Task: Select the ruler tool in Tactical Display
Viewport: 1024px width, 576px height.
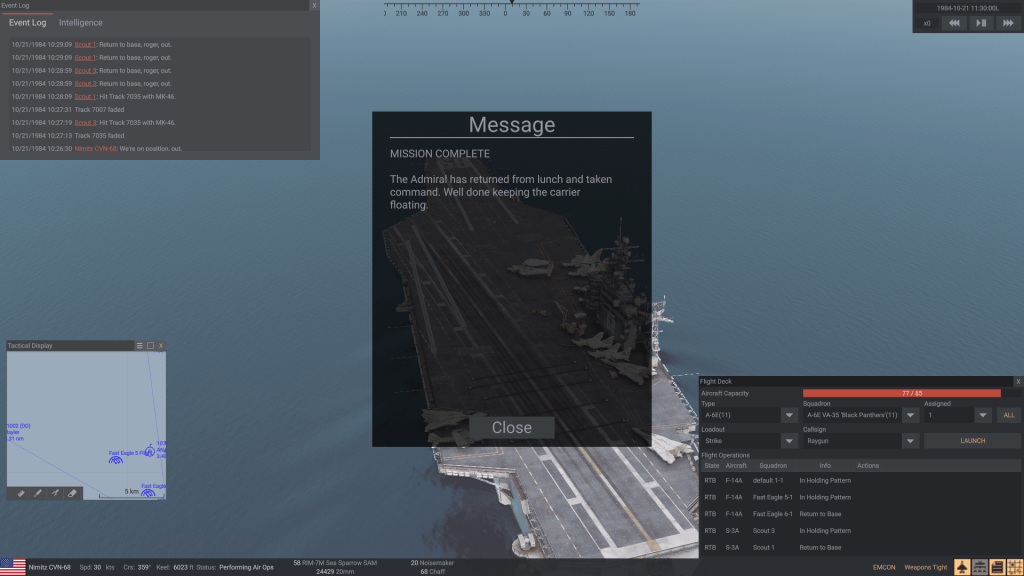Action: 20,492
